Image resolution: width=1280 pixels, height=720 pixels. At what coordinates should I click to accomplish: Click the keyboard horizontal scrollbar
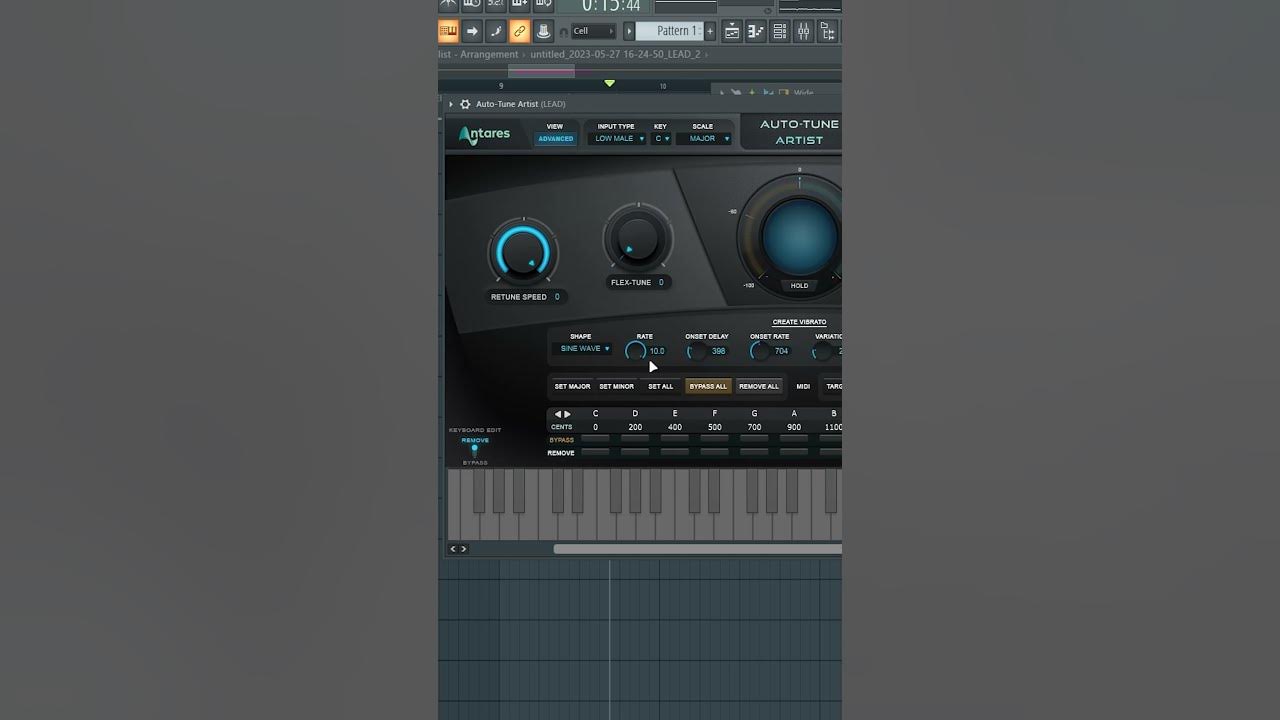click(697, 548)
